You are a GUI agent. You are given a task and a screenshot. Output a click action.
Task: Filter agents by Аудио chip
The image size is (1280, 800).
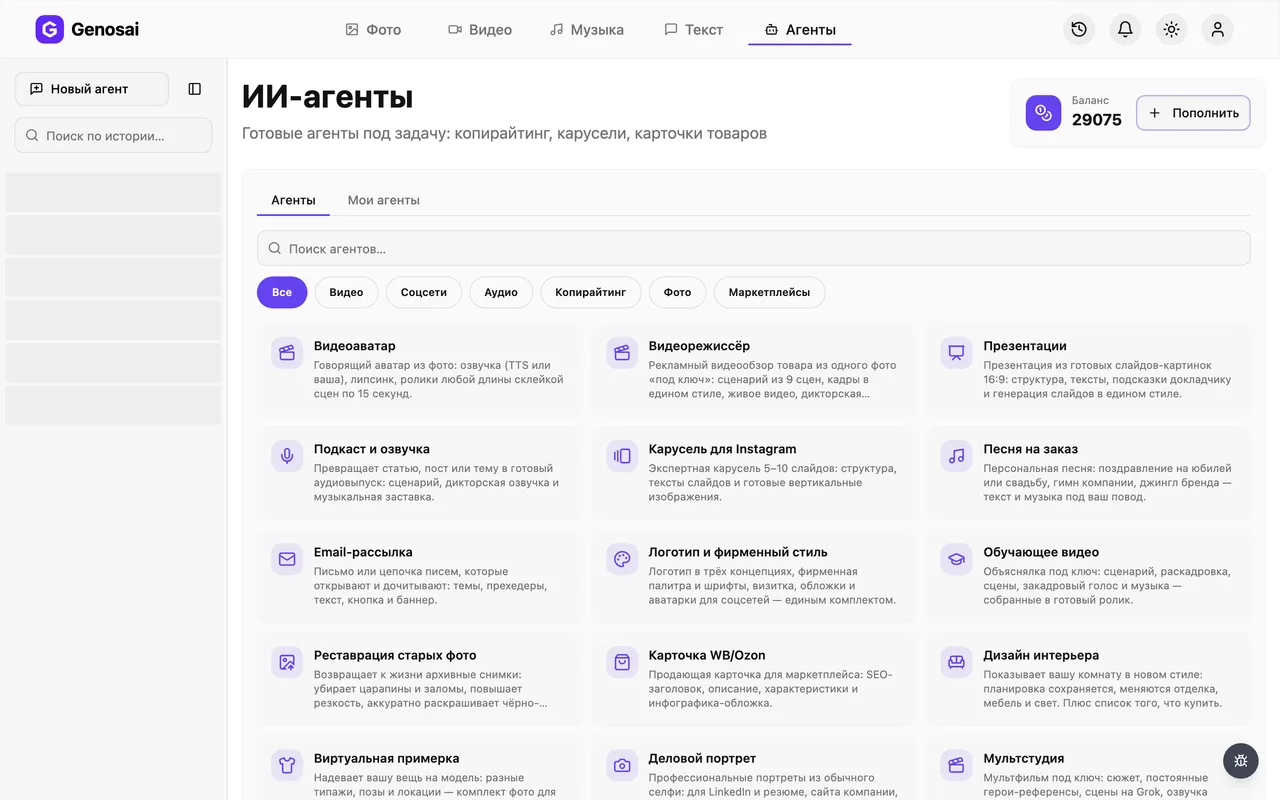coord(501,292)
